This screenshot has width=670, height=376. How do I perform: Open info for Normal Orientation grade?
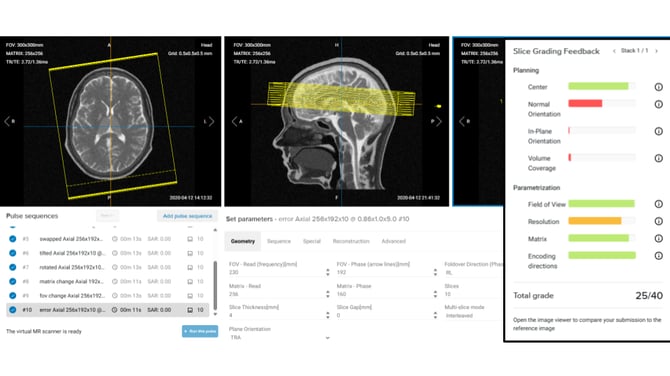tap(658, 104)
